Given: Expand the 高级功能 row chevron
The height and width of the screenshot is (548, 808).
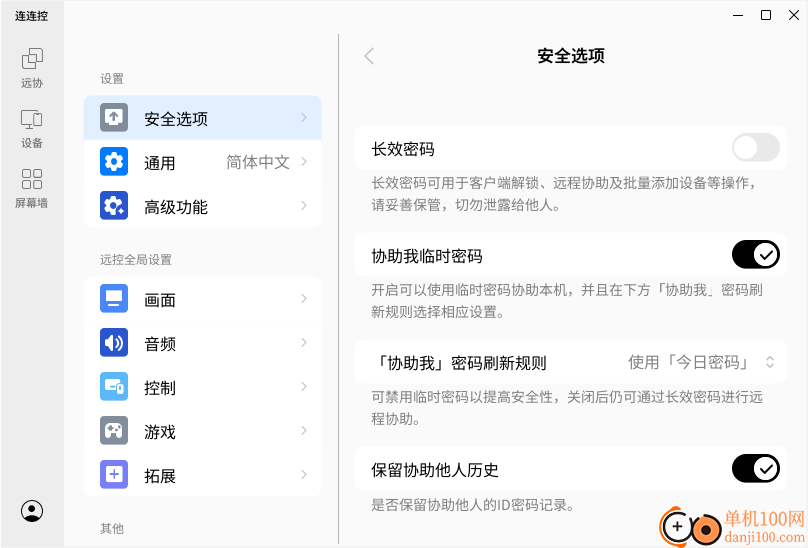Looking at the screenshot, I should [x=304, y=206].
